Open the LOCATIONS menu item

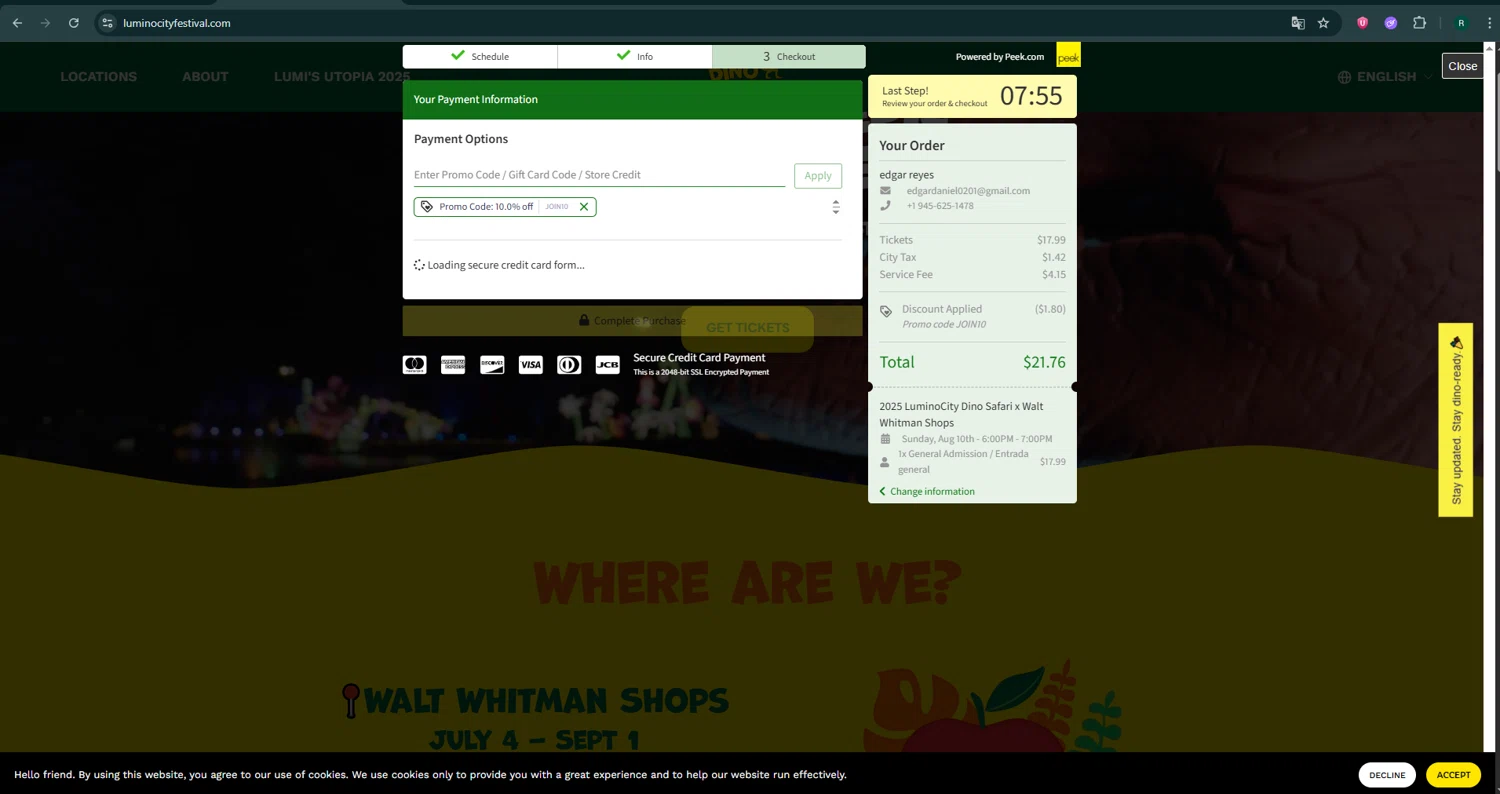[99, 77]
